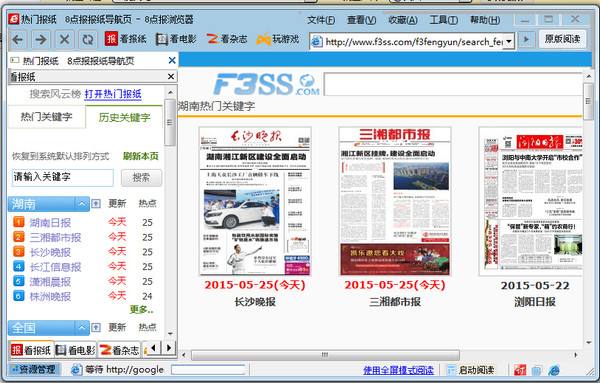Image resolution: width=600 pixels, height=383 pixels.
Task: Click the 搜索 button in side panel
Action: tap(141, 178)
